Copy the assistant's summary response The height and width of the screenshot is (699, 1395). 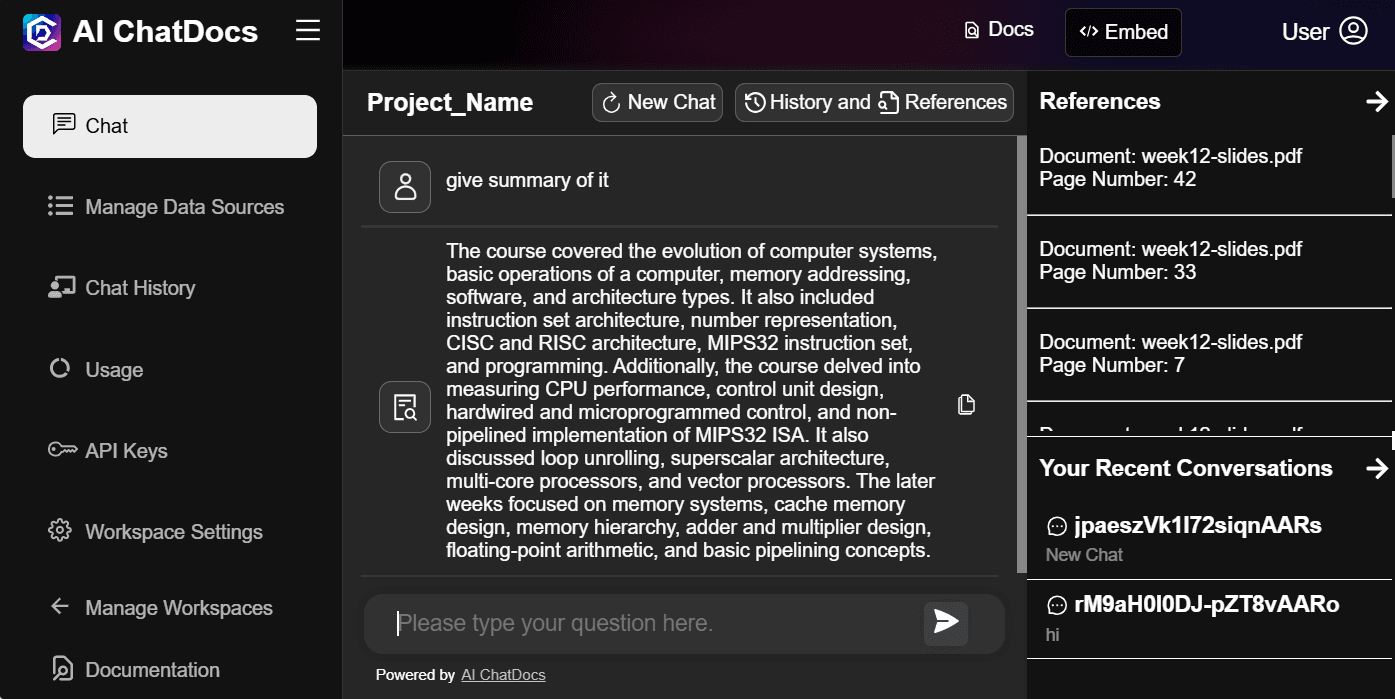tap(965, 404)
